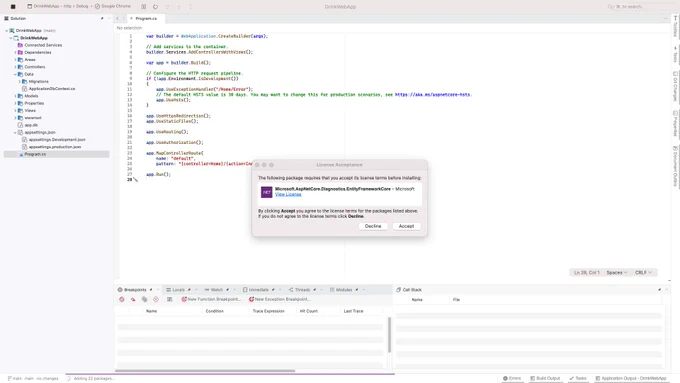Image resolution: width=680 pixels, height=383 pixels.
Task: Open the Call Stack pad tab
Action: point(409,290)
